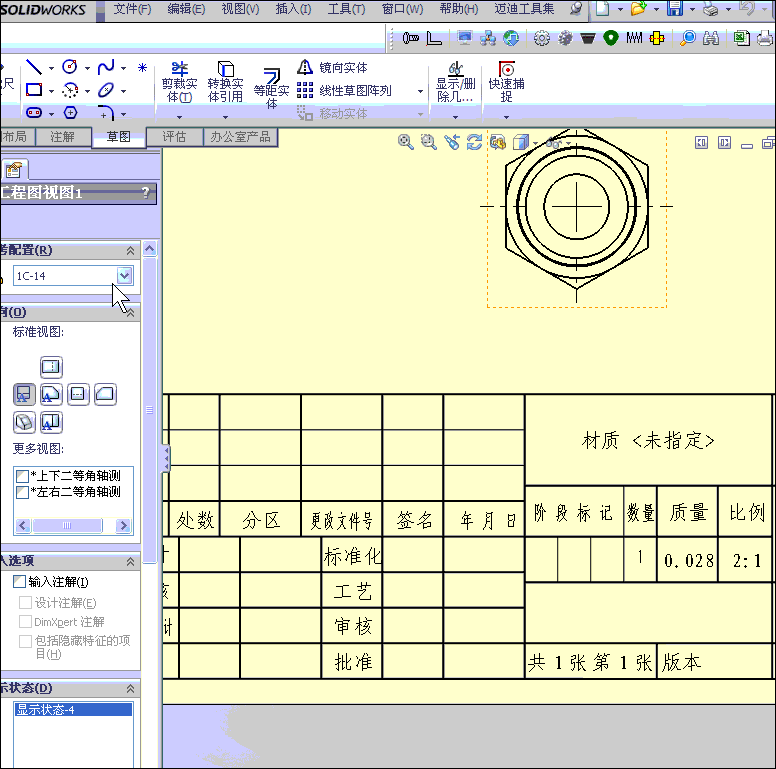Select the Point sketch tool (blue asterisk)
This screenshot has width=776, height=769.
(143, 67)
